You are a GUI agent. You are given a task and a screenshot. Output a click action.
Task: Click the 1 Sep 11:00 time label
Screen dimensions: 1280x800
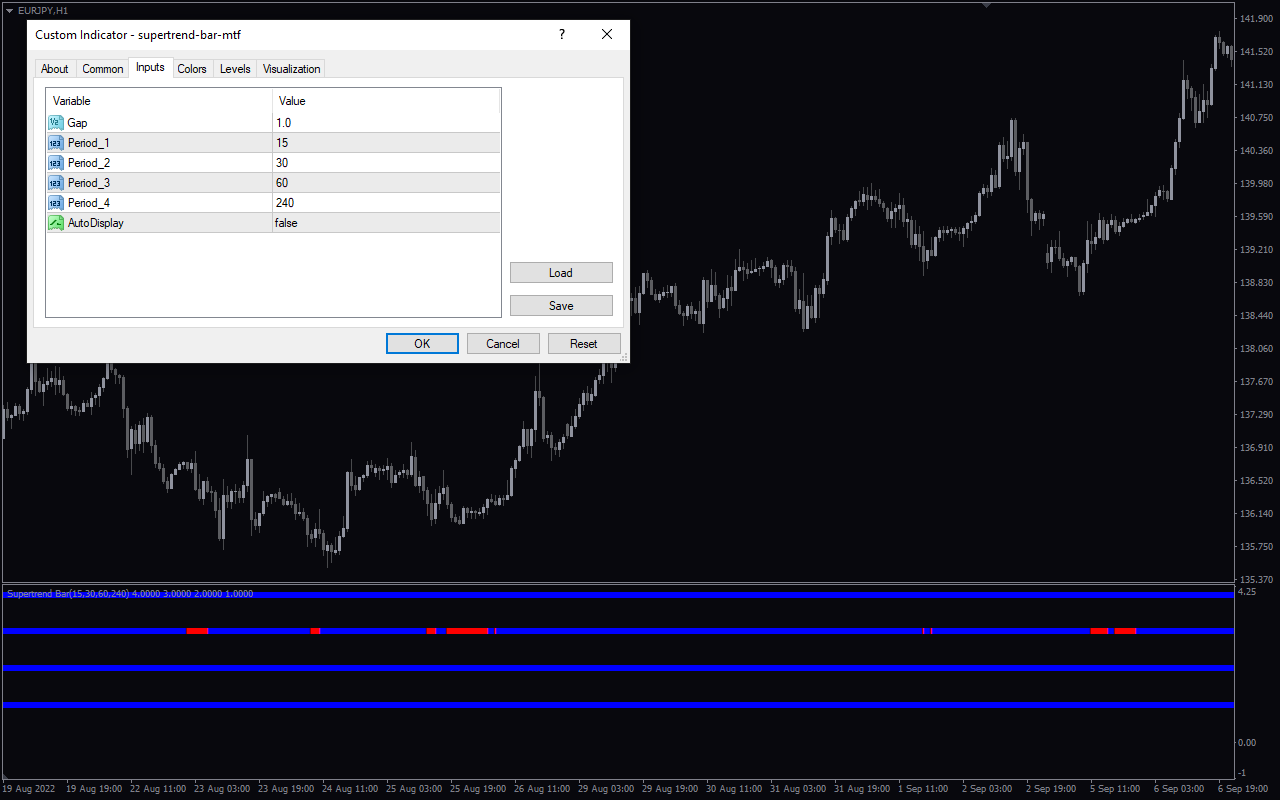pyautogui.click(x=923, y=788)
